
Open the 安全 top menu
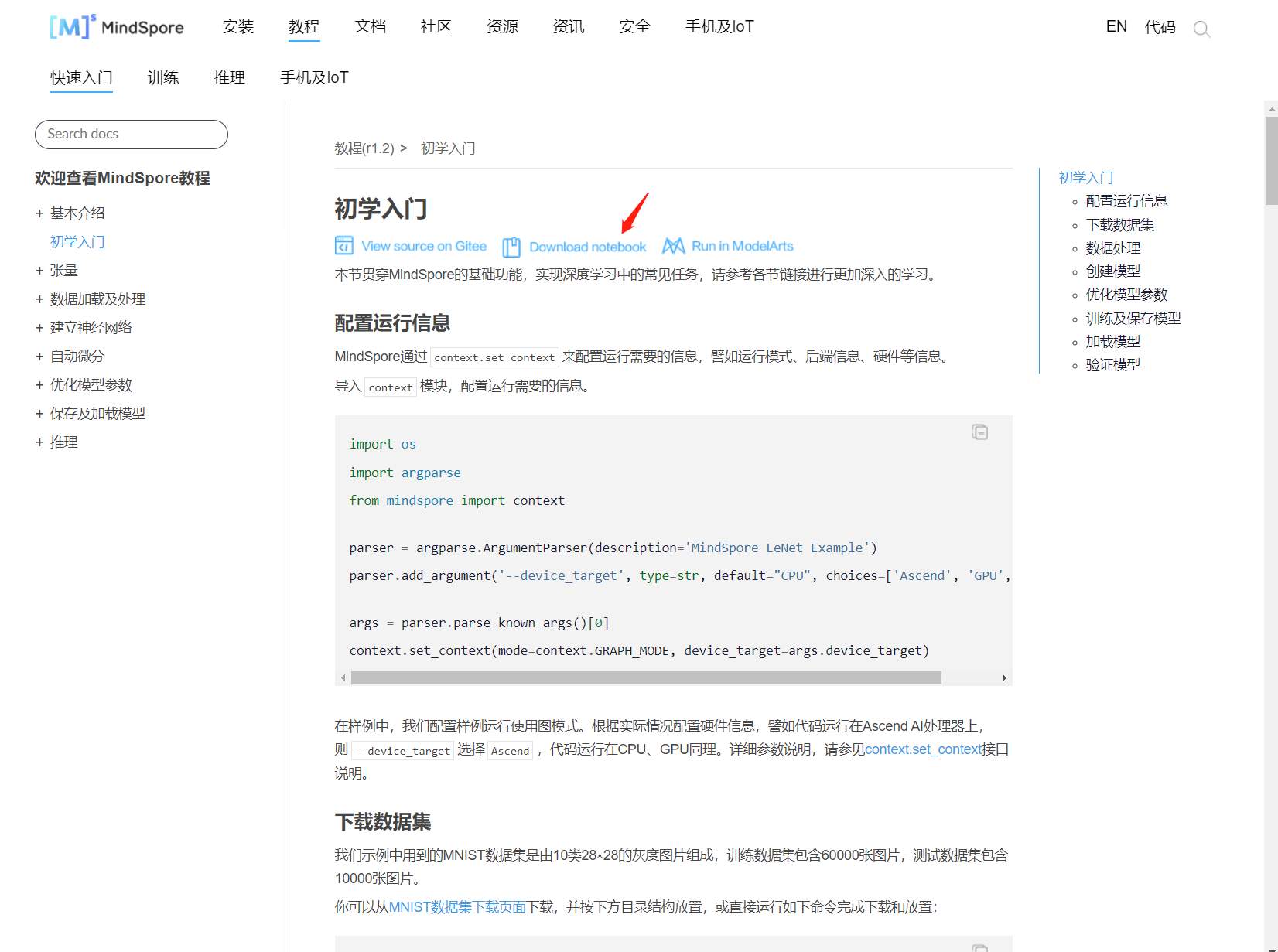click(635, 27)
